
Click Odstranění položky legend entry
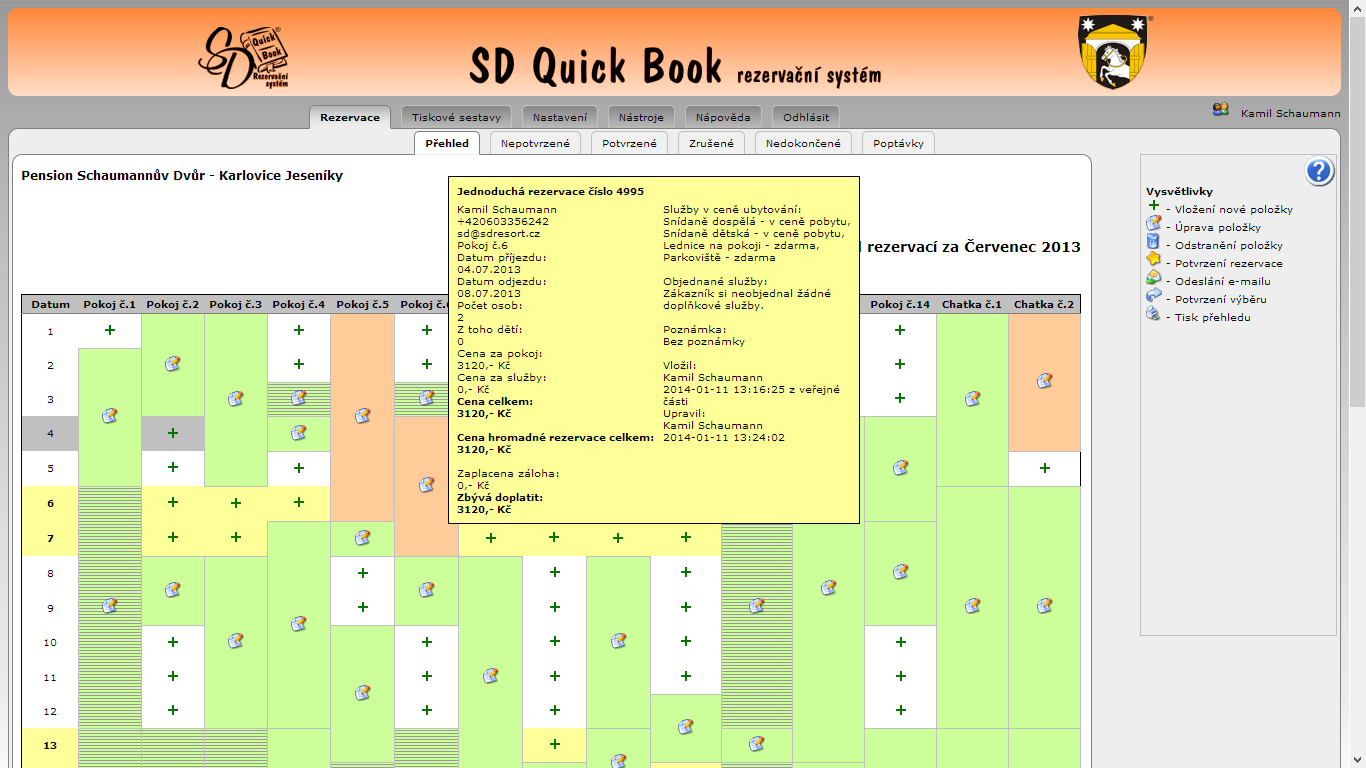[x=1229, y=246]
